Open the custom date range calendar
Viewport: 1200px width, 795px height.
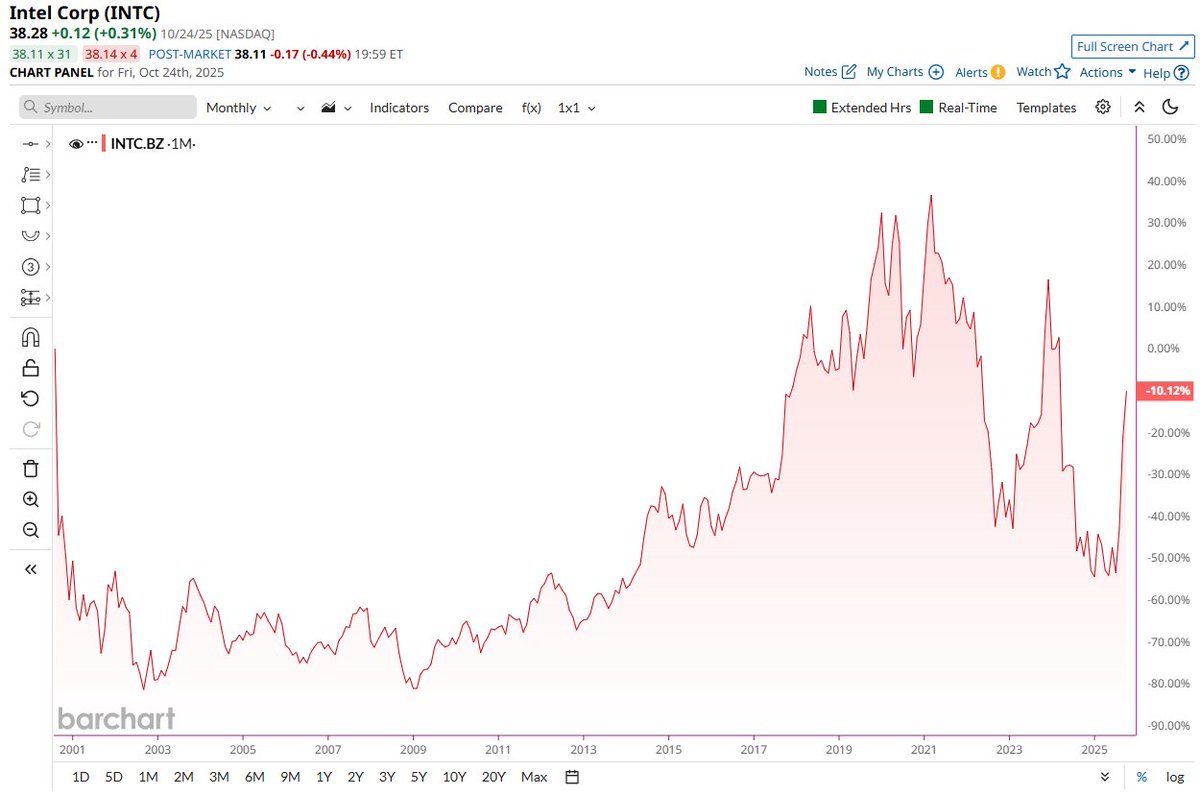tap(572, 777)
